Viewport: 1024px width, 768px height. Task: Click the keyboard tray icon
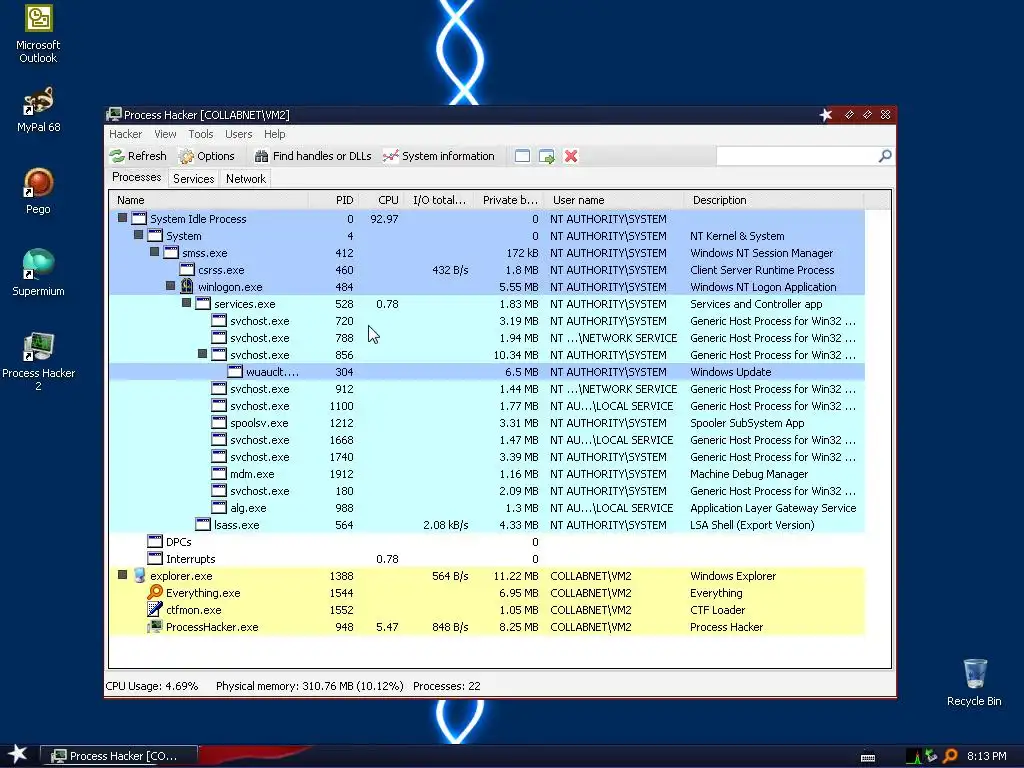[868, 757]
